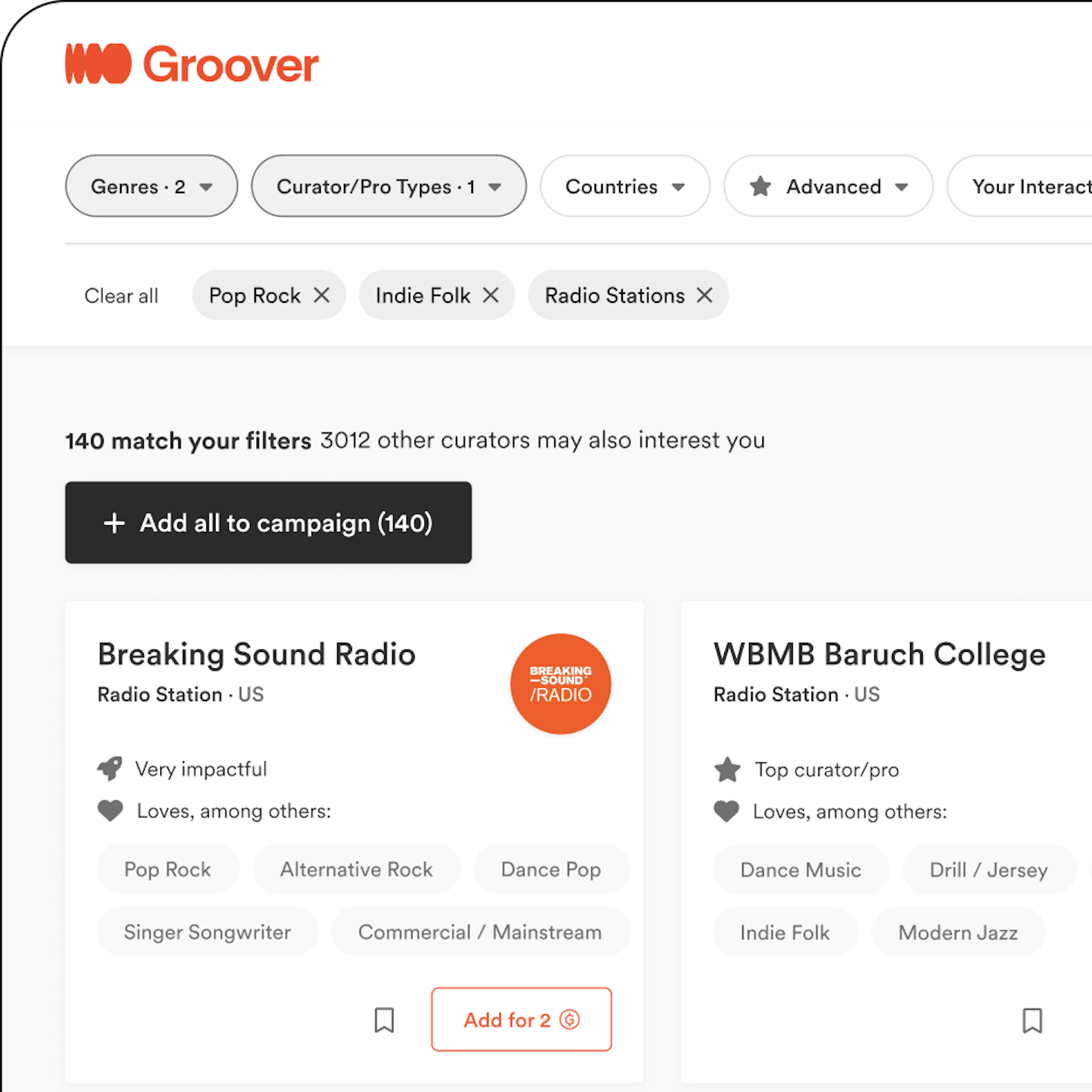Image resolution: width=1092 pixels, height=1092 pixels.
Task: Click Add for 2 credits button
Action: (521, 1020)
